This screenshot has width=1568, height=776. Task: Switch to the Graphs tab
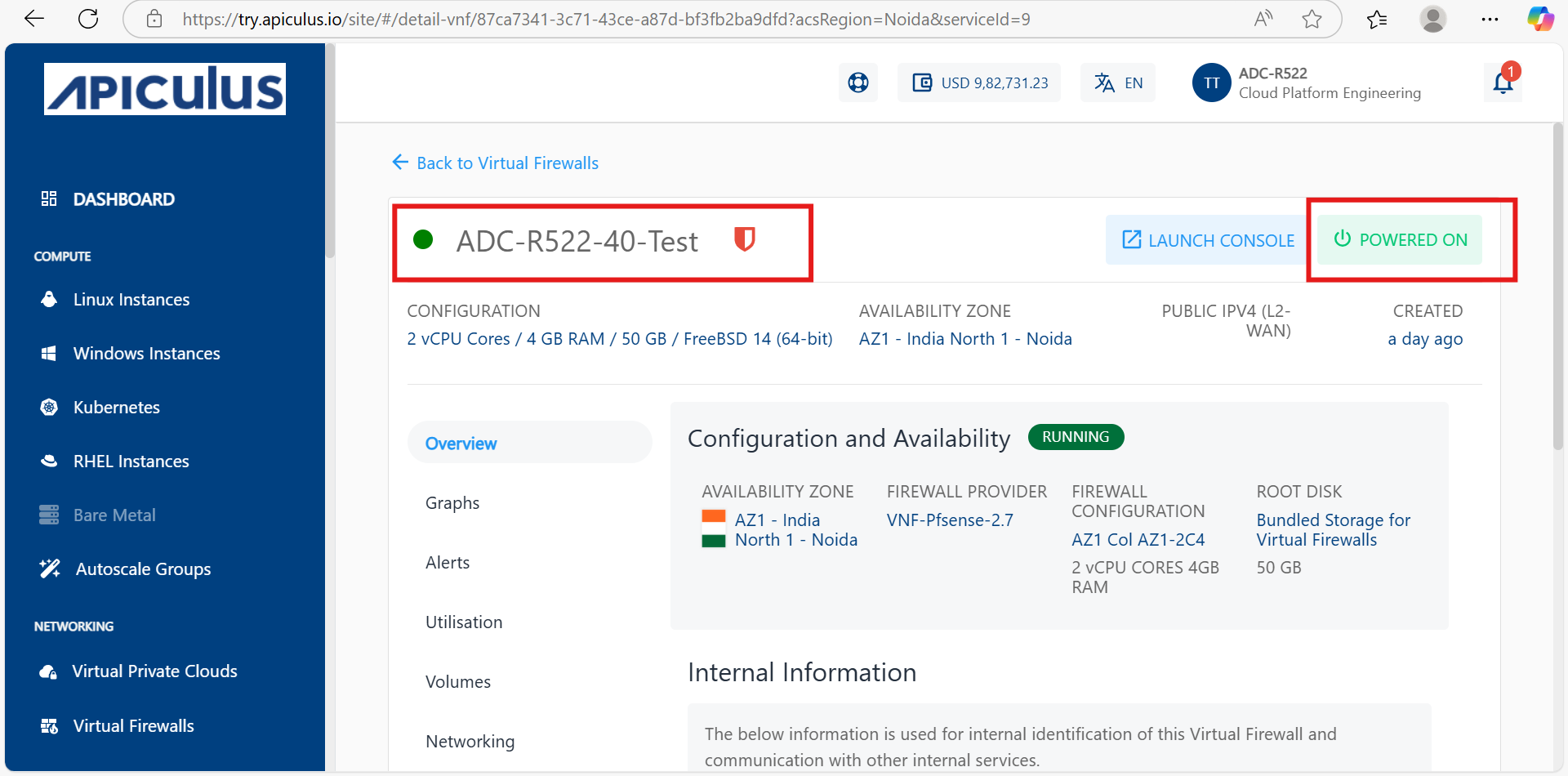coord(452,503)
